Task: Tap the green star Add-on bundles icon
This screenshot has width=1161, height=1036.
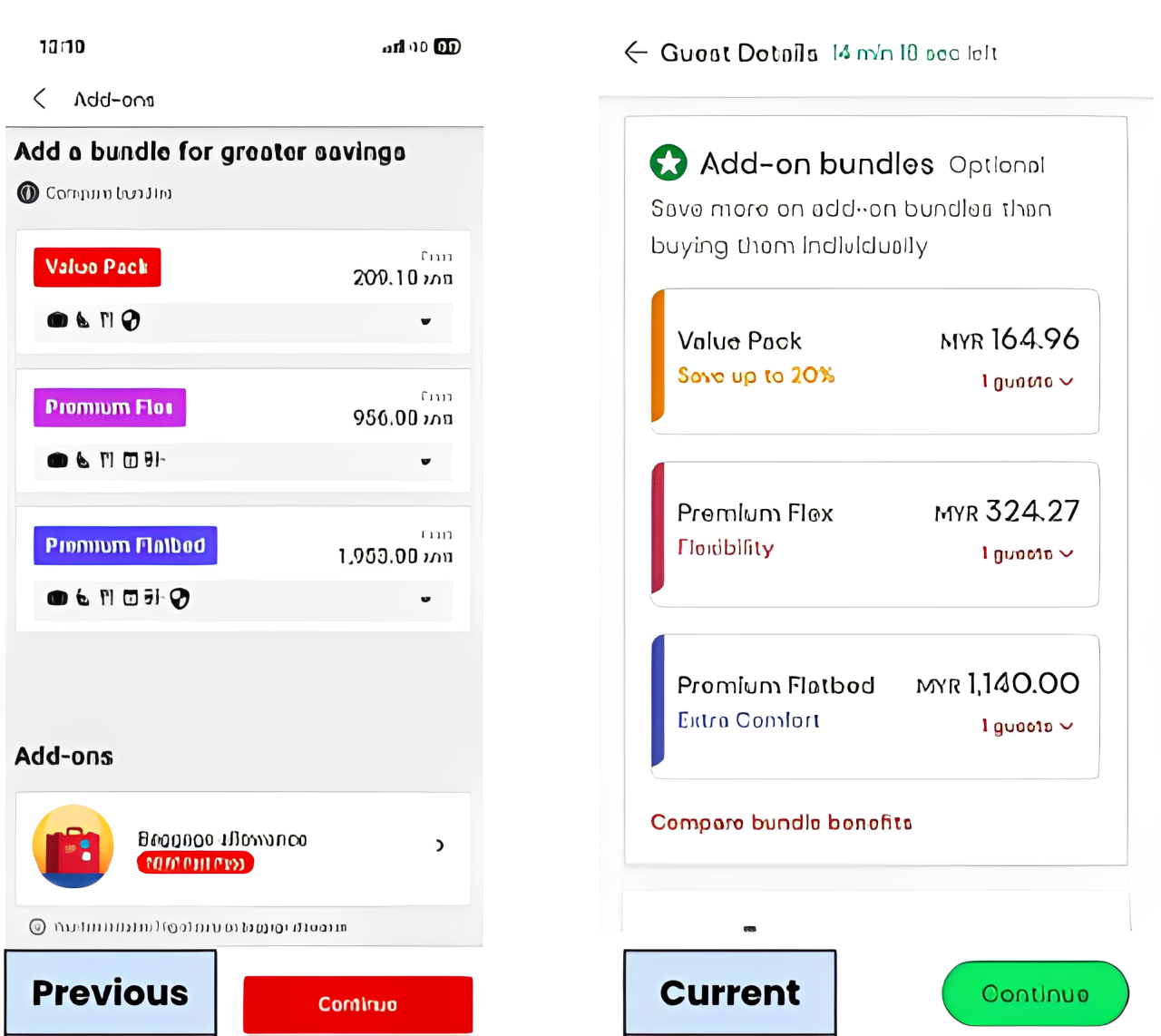Action: (668, 163)
